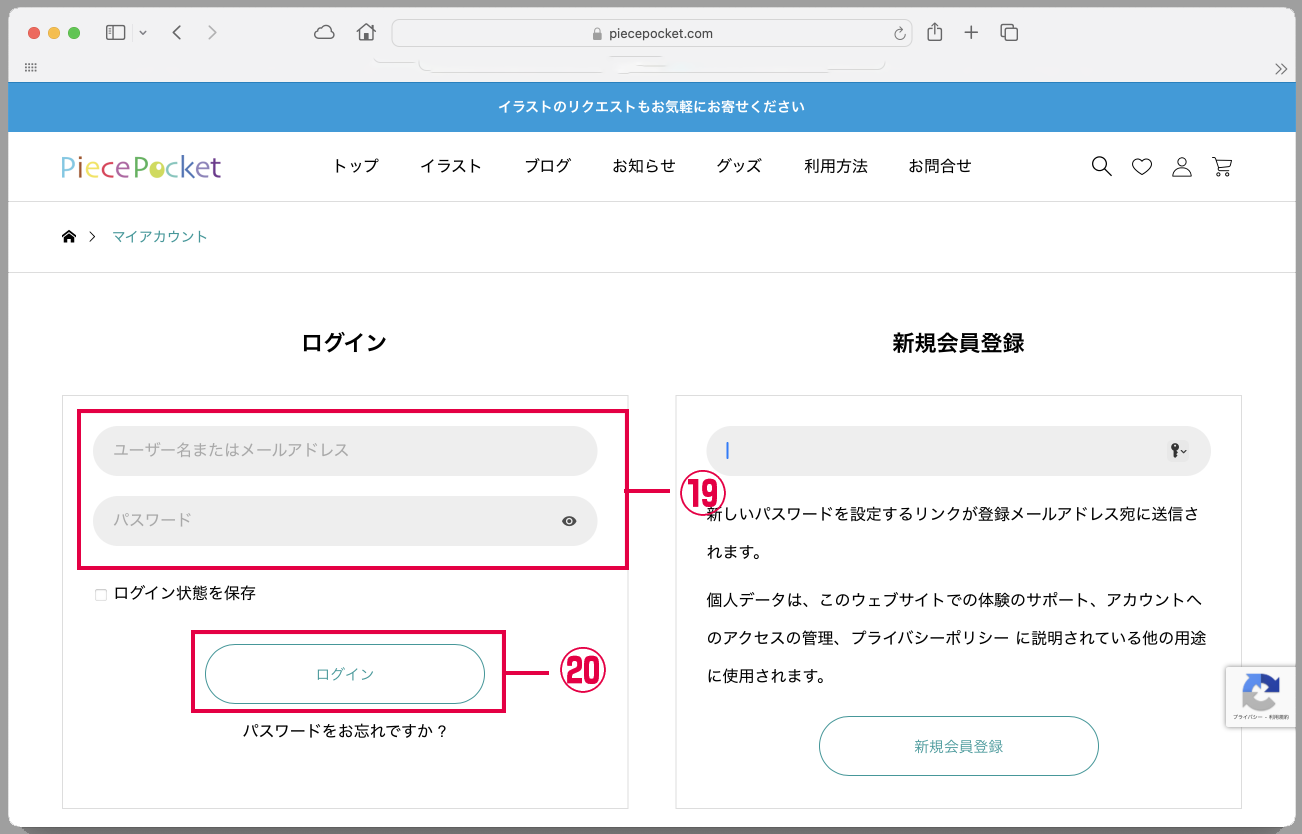The width and height of the screenshot is (1302, 834).
Task: Open Safari's tab overview icon
Action: pyautogui.click(x=1009, y=33)
